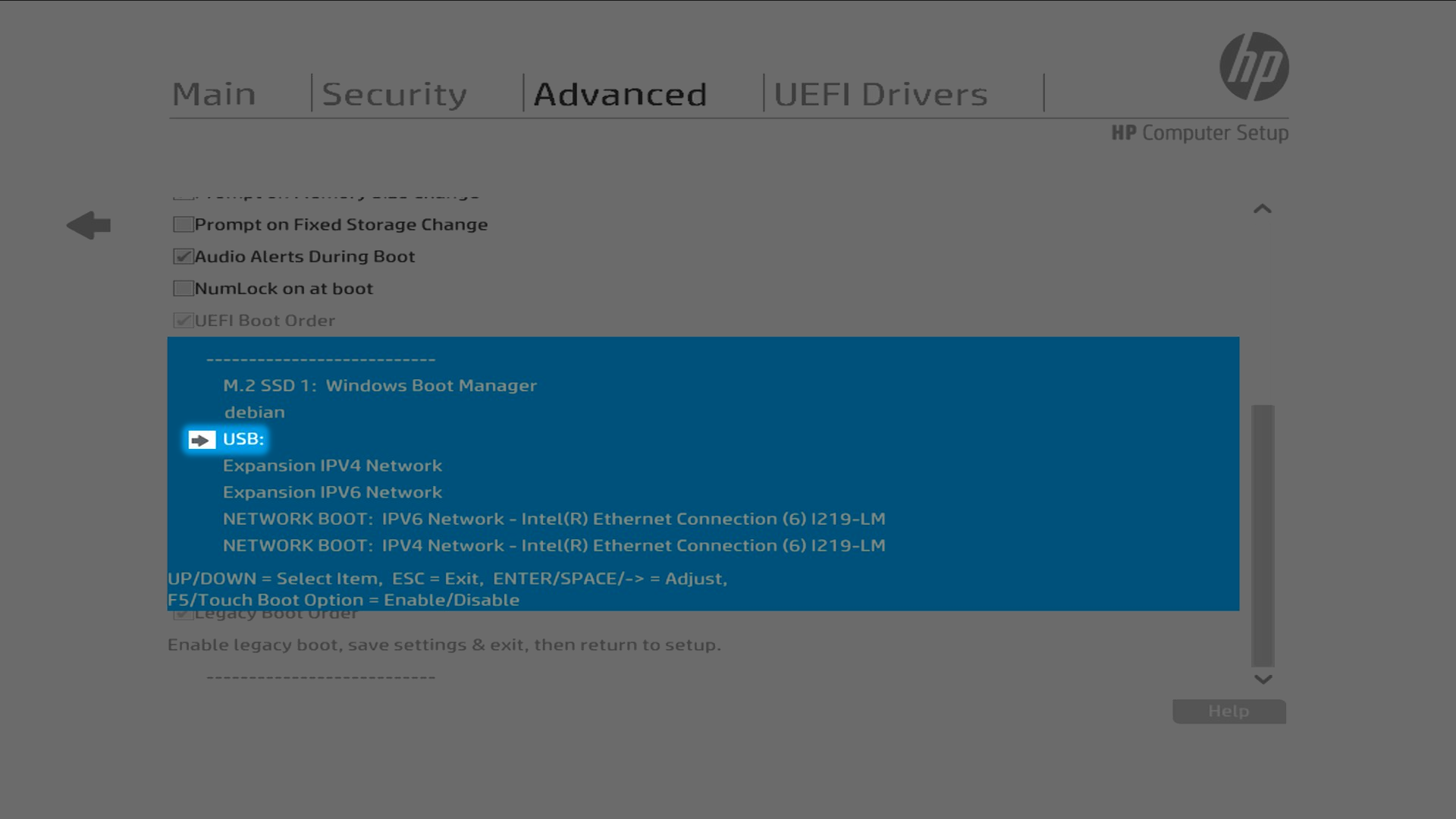
Task: Switch to the Security tab
Action: [x=394, y=94]
